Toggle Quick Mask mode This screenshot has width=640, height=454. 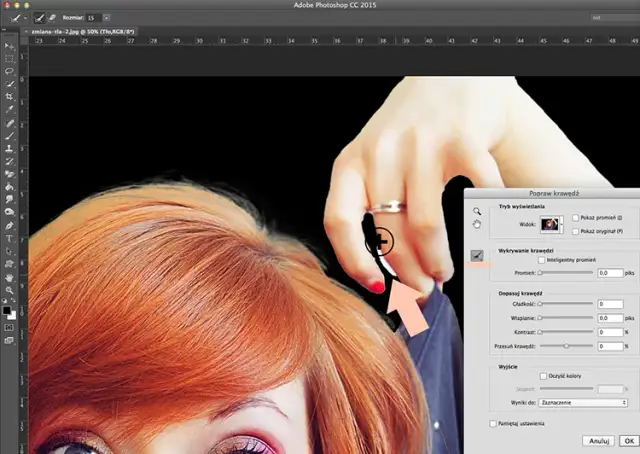[x=9, y=327]
